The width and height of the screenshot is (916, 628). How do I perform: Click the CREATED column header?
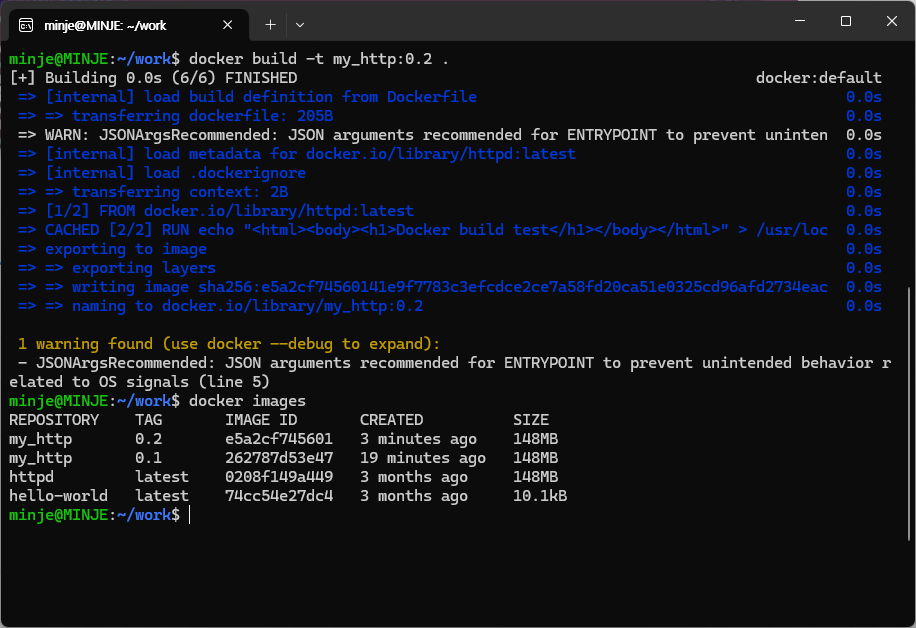pyautogui.click(x=391, y=420)
